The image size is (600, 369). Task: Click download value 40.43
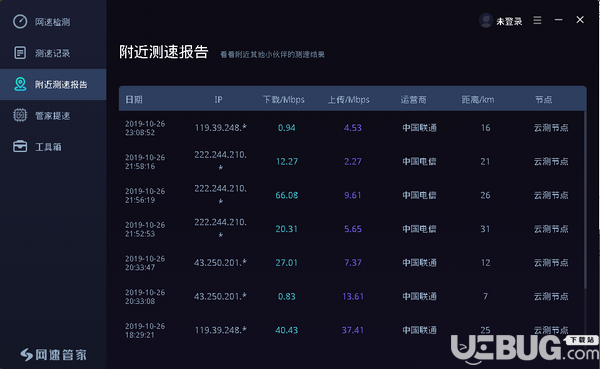287,330
